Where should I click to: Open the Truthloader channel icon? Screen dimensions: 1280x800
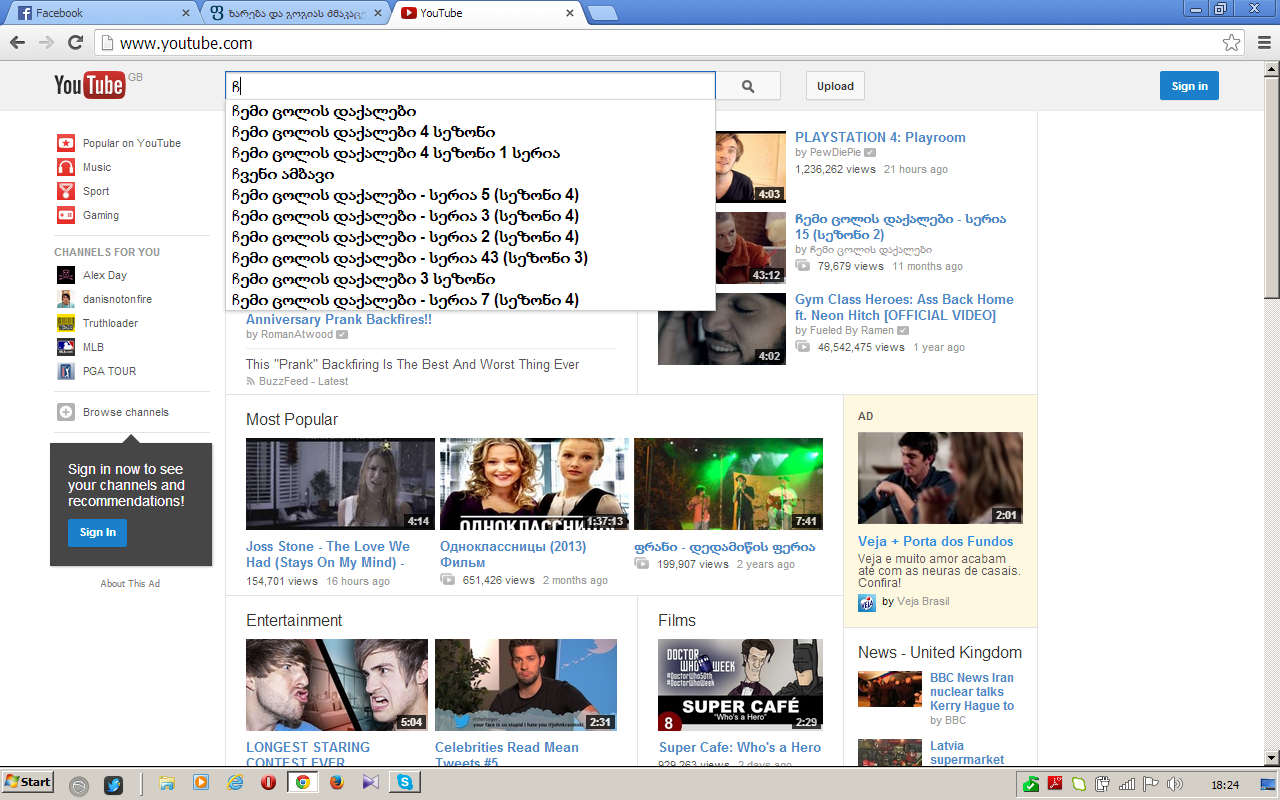click(66, 323)
